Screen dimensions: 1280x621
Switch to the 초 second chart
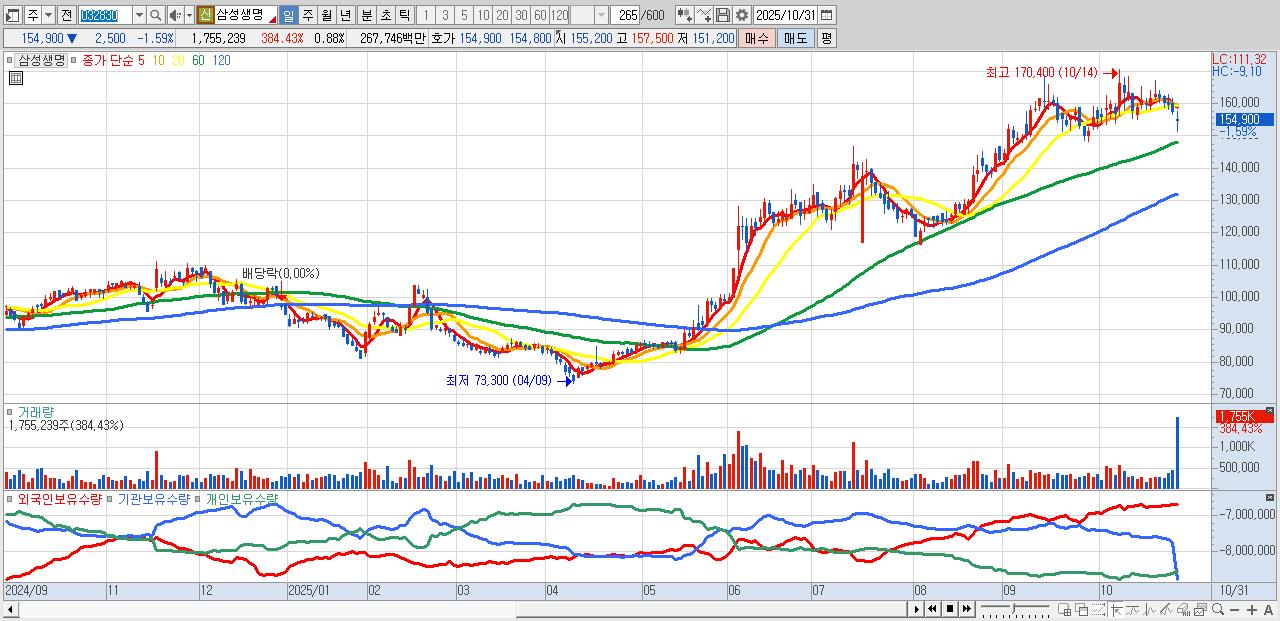(x=384, y=15)
